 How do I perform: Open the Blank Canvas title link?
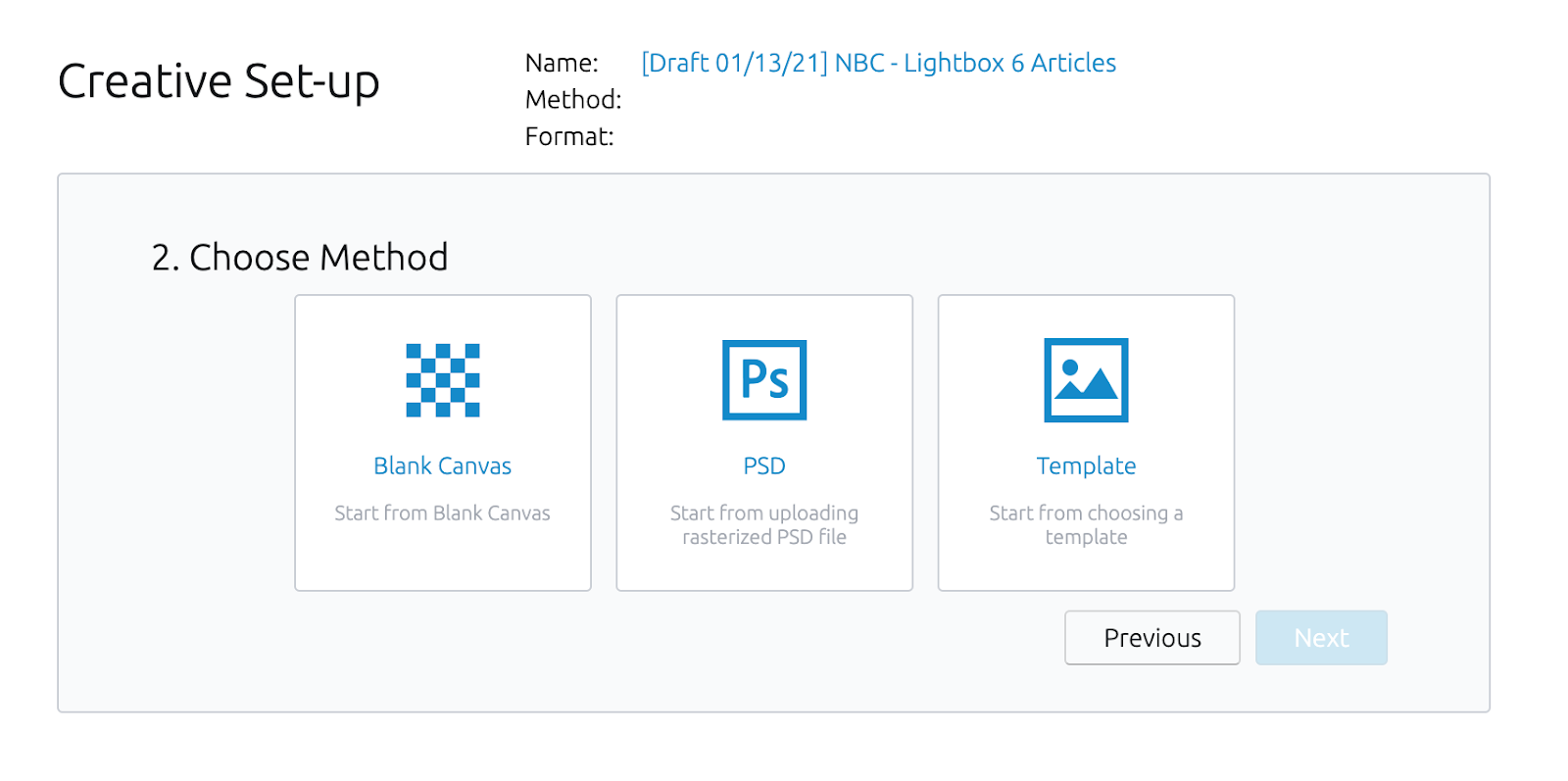point(443,466)
